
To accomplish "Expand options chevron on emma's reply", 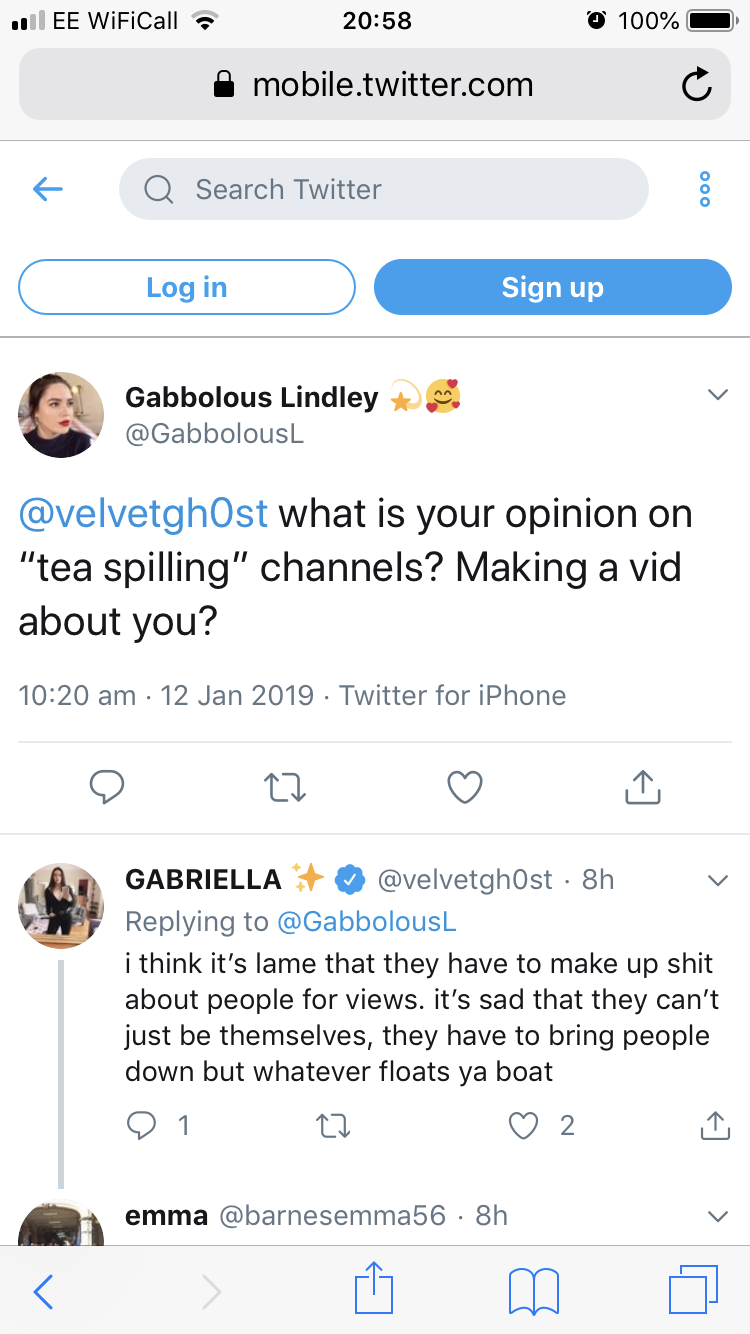I will [717, 1217].
